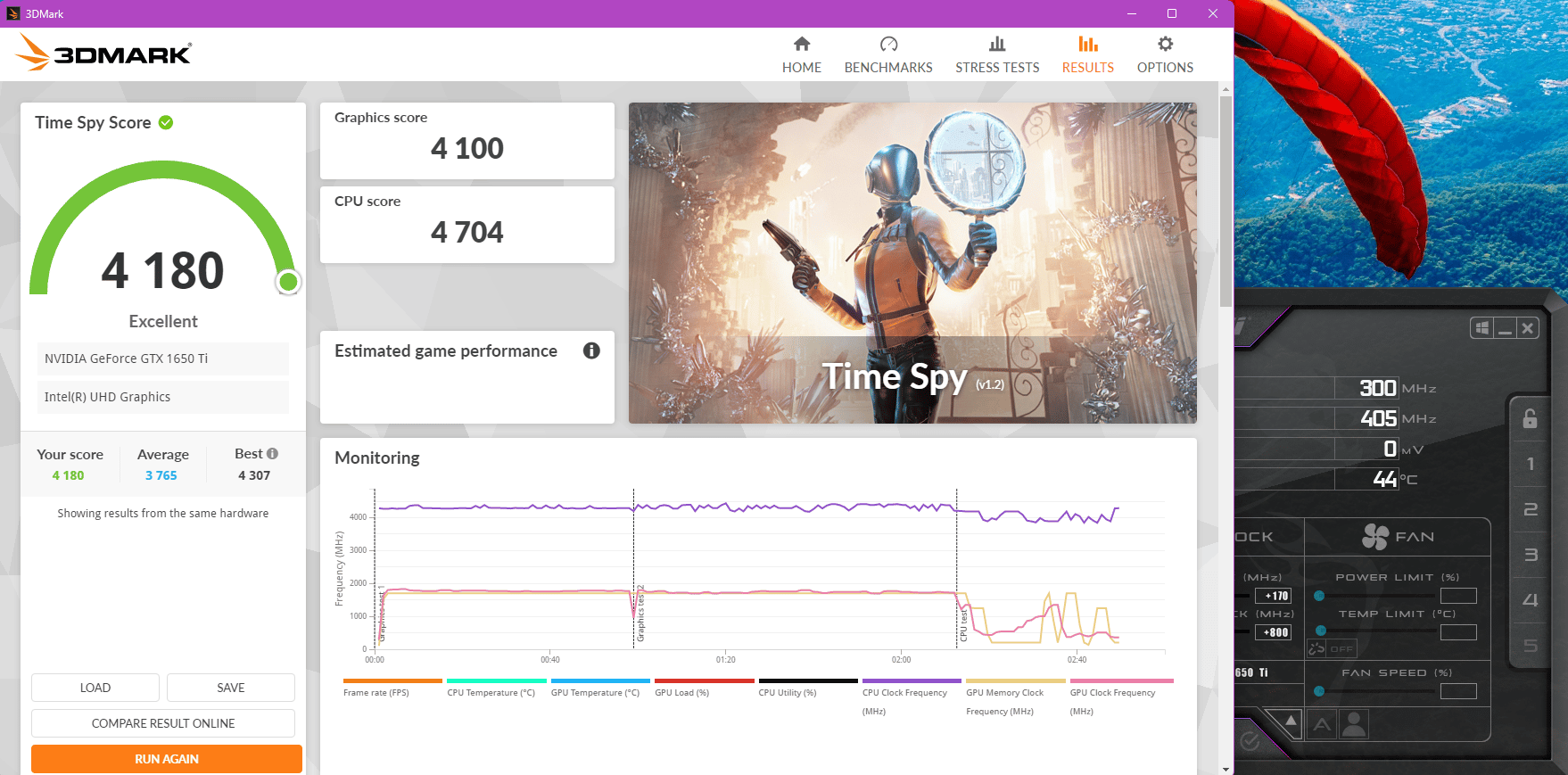Click the 3DMark logo in the header
Screen dimensions: 1568x775
tap(103, 54)
